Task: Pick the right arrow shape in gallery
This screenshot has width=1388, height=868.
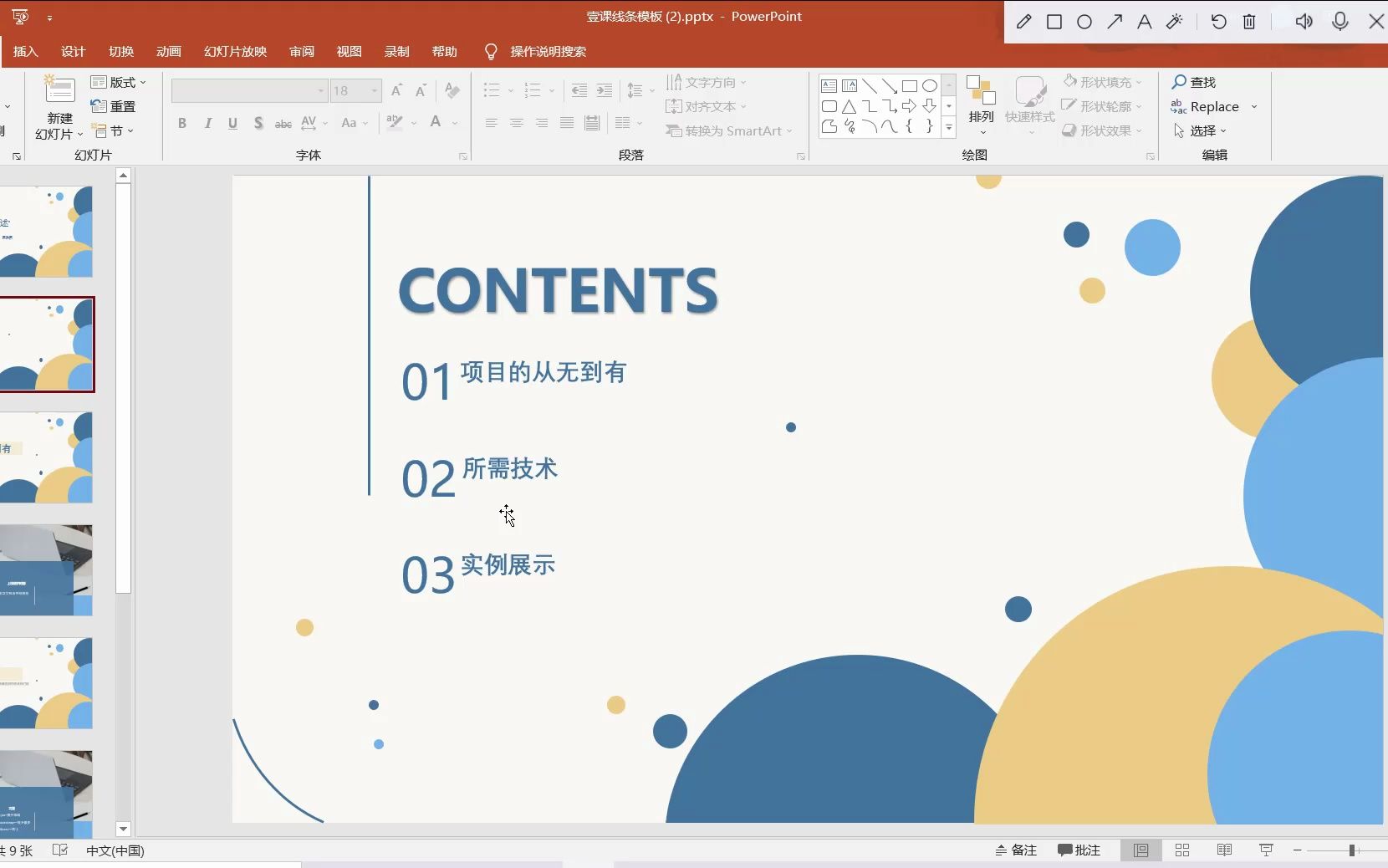Action: [909, 106]
